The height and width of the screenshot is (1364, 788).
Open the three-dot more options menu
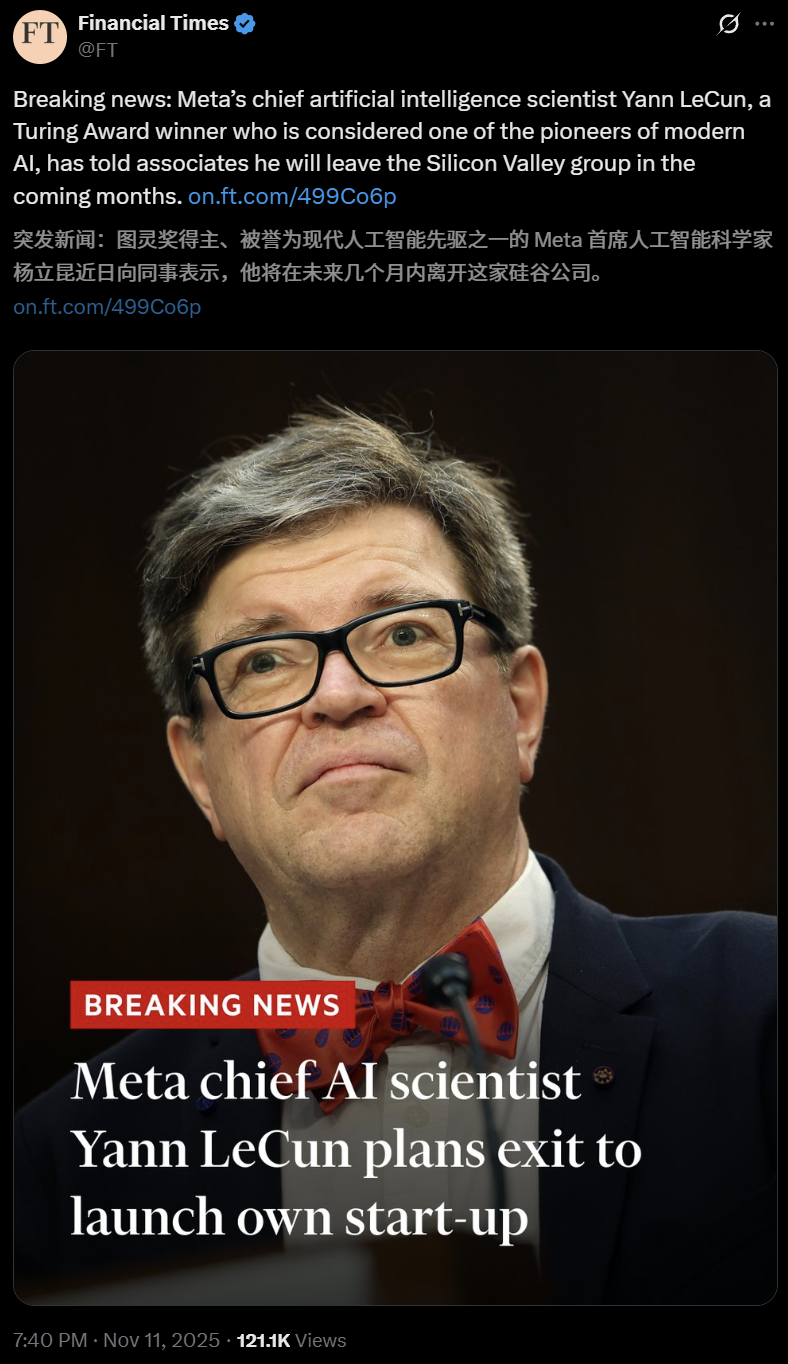(x=763, y=24)
